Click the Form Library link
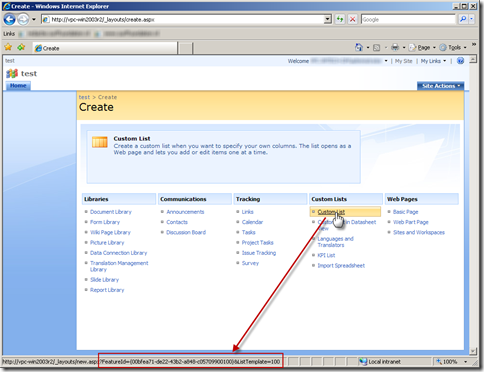The image size is (484, 372). (105, 222)
